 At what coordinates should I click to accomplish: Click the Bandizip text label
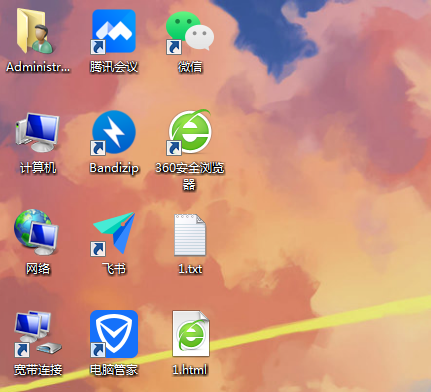tap(114, 168)
